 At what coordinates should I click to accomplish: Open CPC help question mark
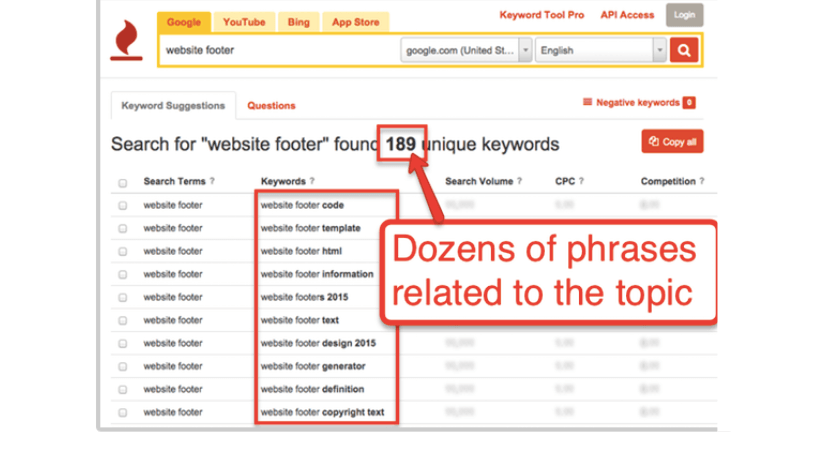[581, 181]
